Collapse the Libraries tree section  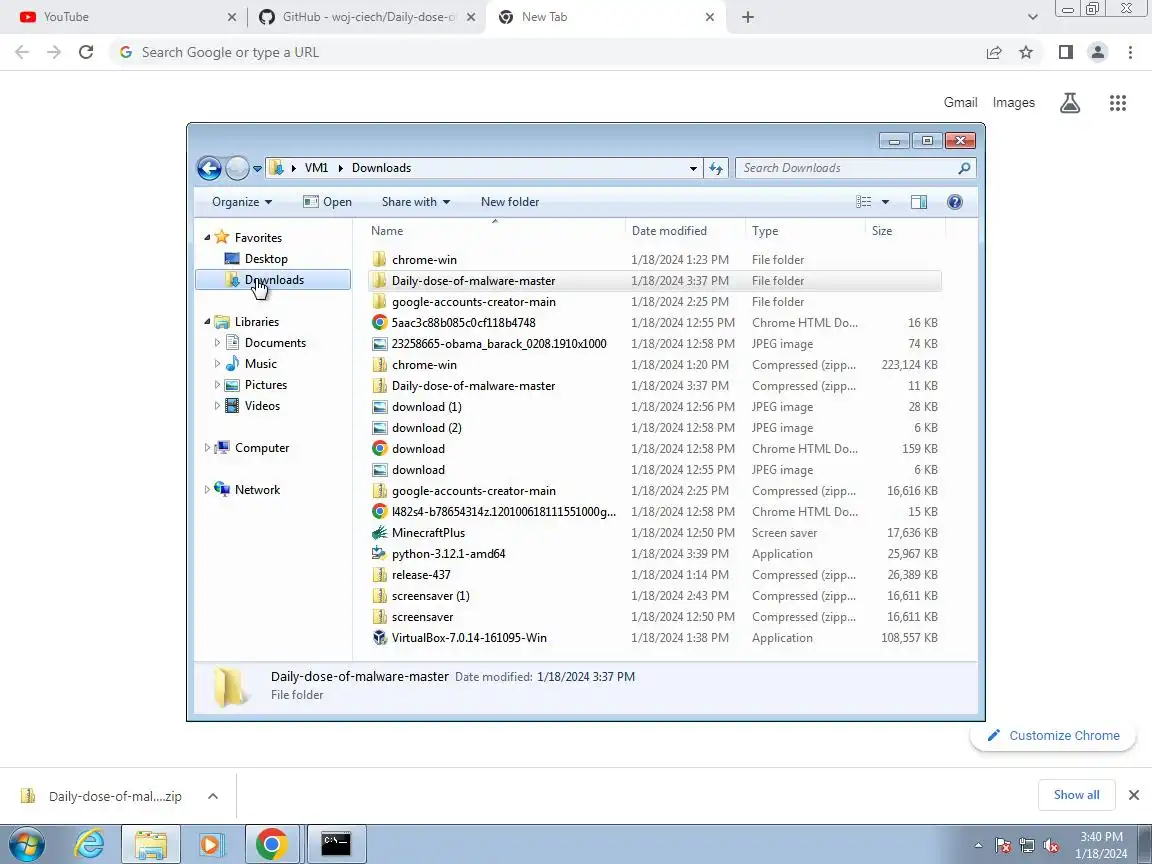[207, 321]
